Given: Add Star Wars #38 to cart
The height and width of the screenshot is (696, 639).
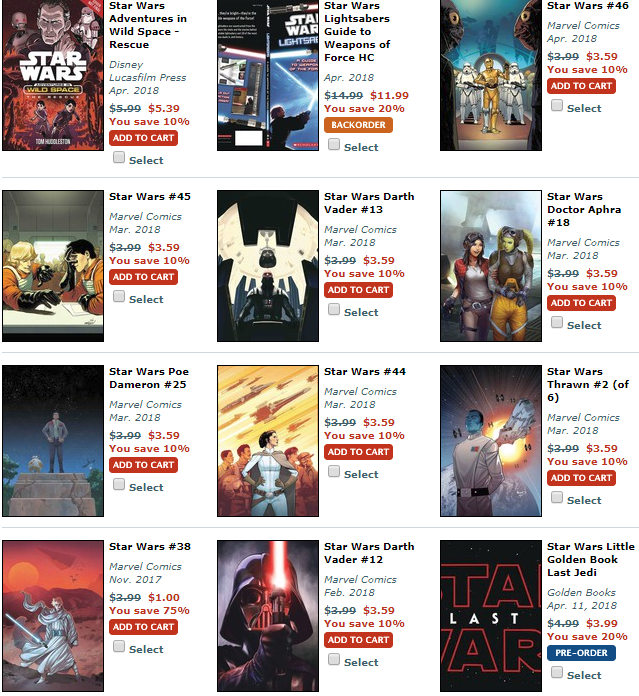Looking at the screenshot, I should point(143,627).
